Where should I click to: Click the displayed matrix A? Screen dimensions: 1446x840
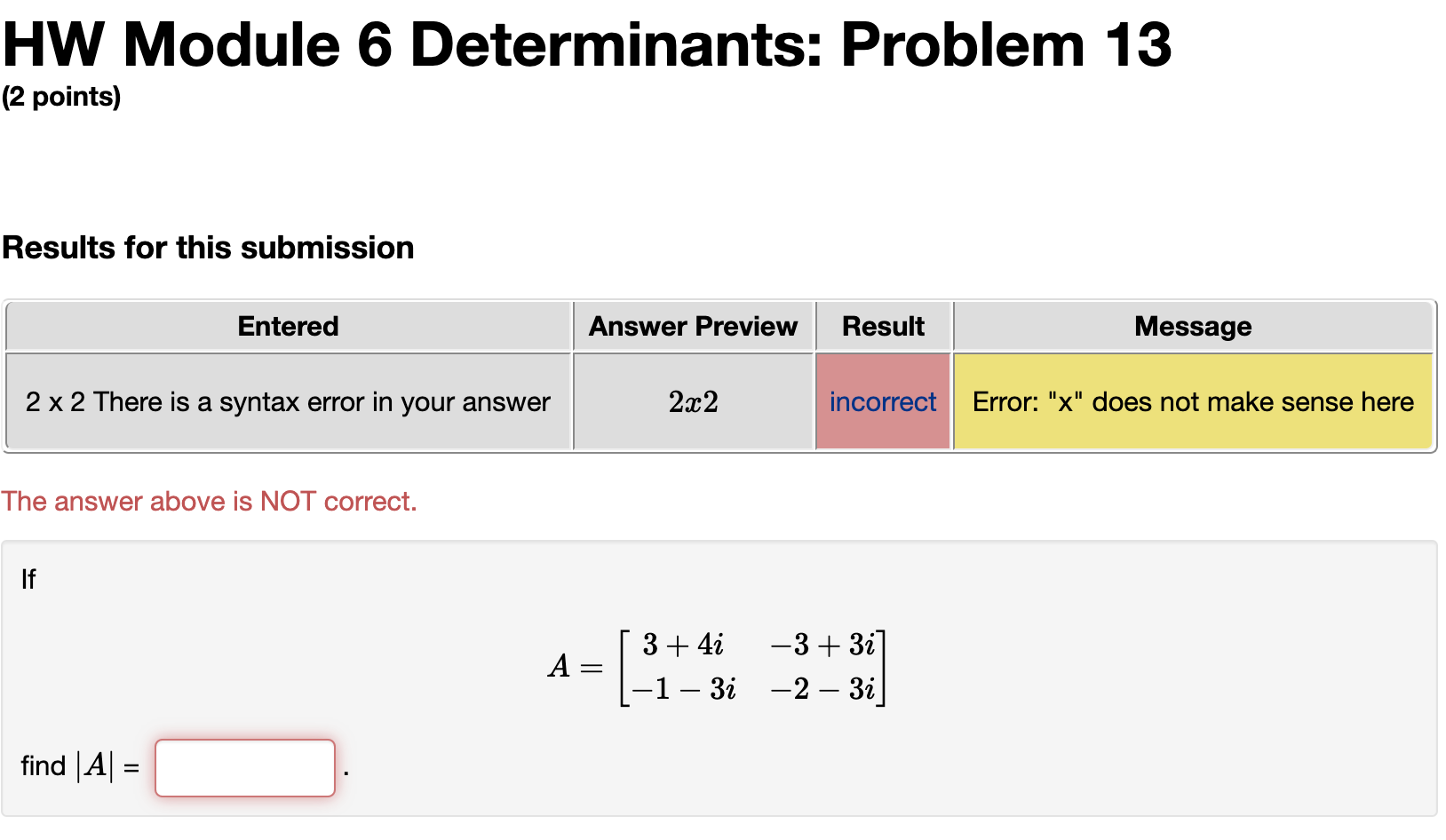pos(718,666)
